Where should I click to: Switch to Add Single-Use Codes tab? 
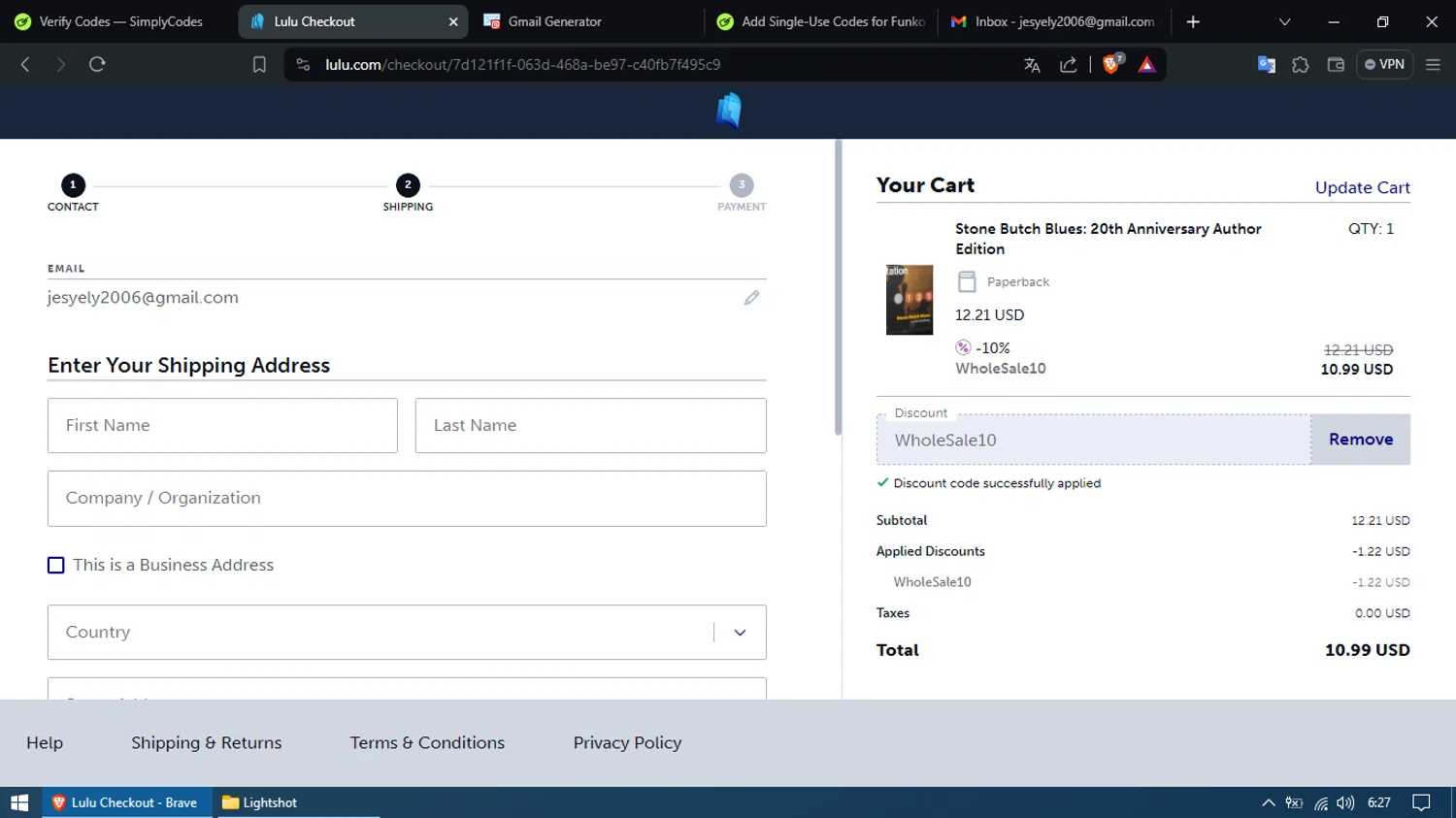tap(821, 21)
